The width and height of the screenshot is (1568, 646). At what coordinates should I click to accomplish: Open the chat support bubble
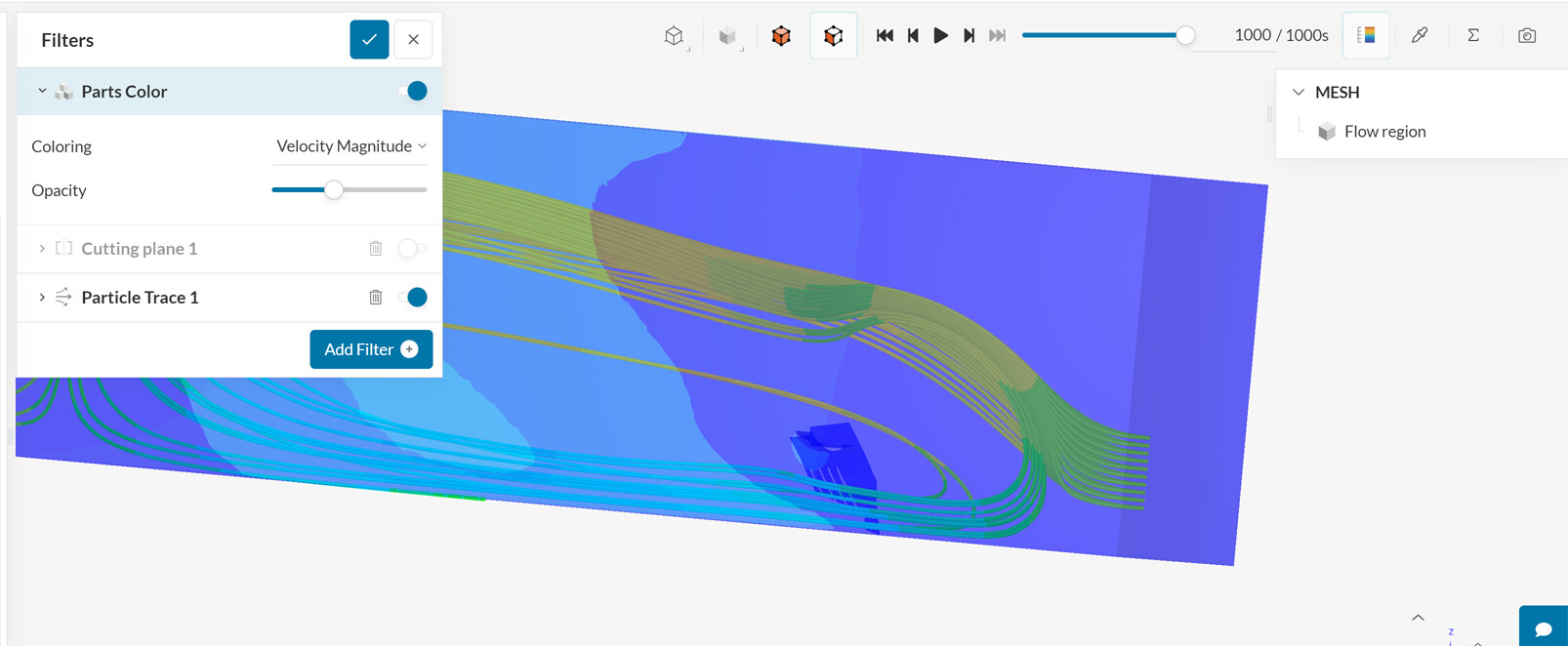(1544, 627)
